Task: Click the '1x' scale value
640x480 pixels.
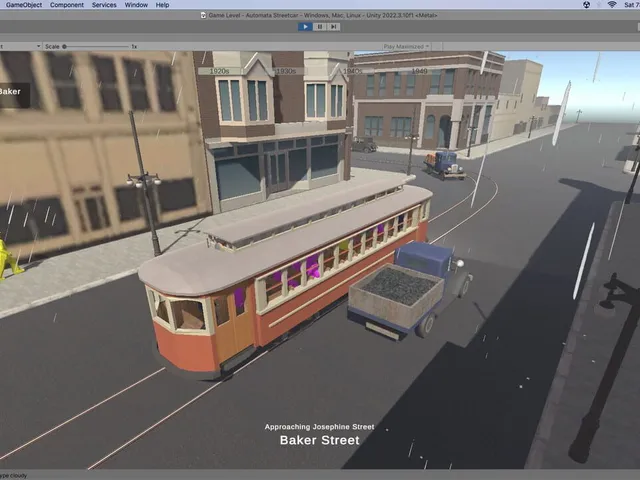Action: [134, 47]
